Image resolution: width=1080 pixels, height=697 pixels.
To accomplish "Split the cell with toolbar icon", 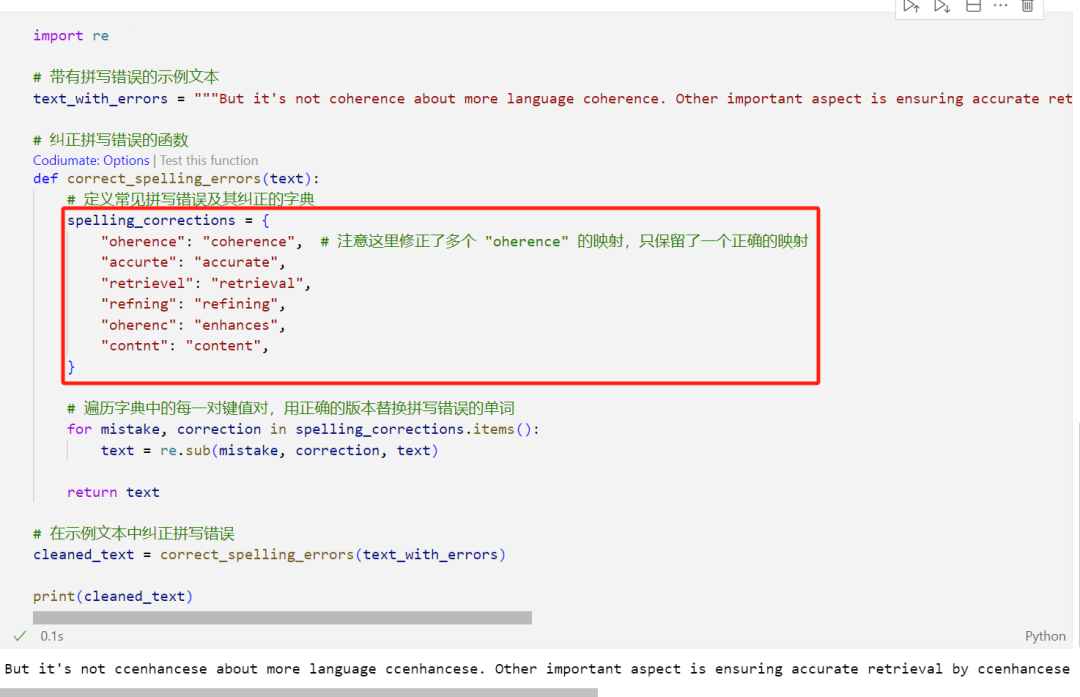I will click(x=973, y=6).
